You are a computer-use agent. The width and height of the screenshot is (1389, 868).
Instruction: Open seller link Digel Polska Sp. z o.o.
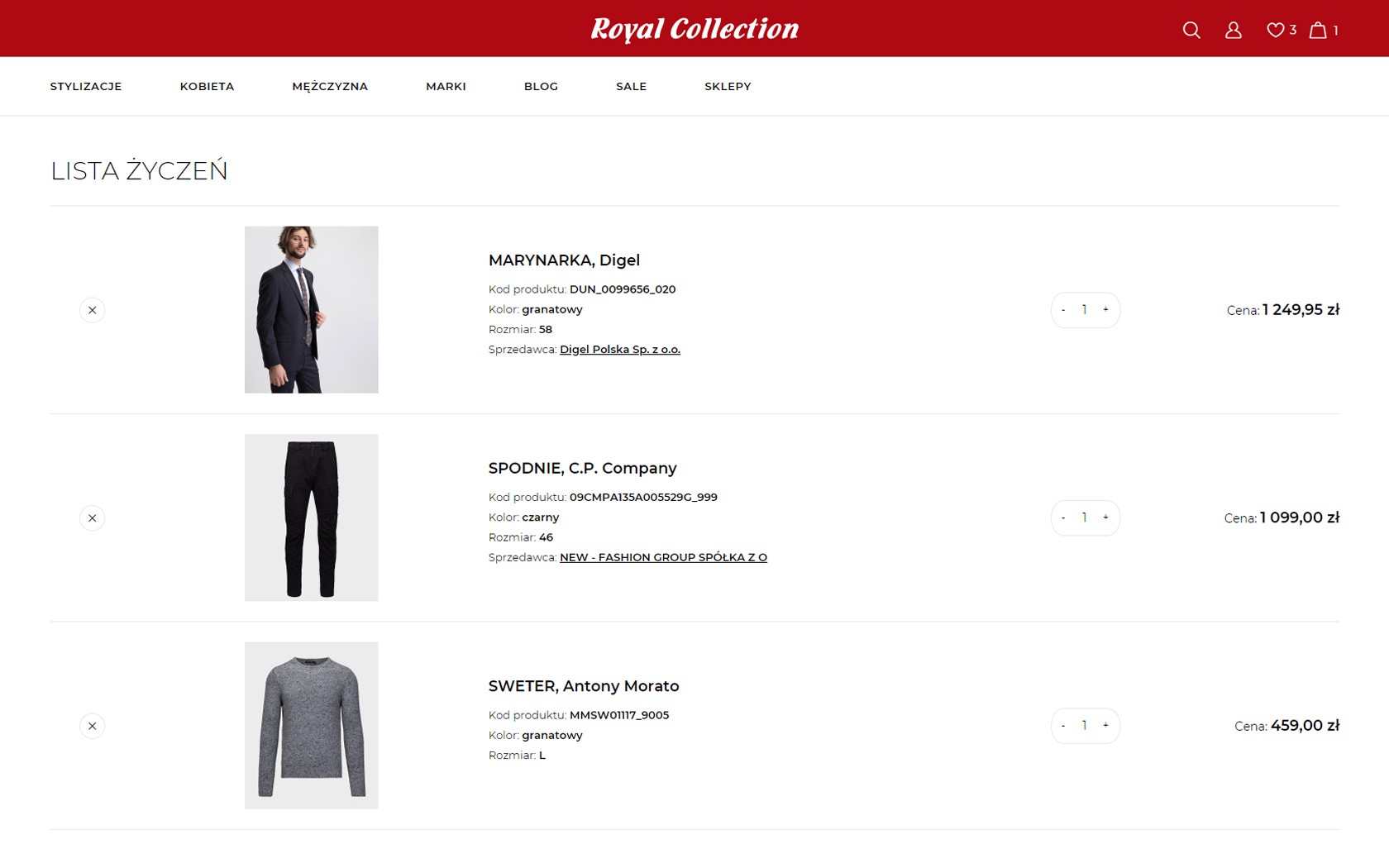[x=619, y=350]
